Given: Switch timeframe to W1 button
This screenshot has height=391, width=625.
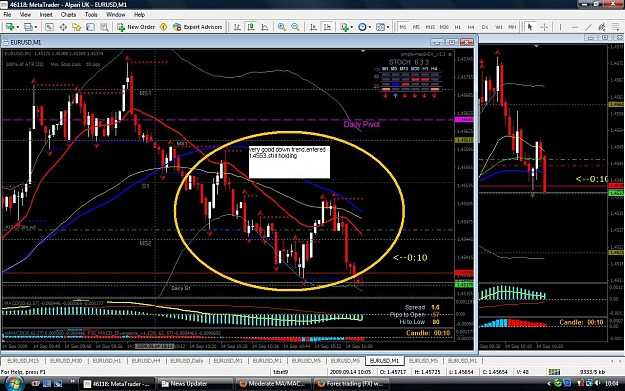Looking at the screenshot, I should 499,27.
